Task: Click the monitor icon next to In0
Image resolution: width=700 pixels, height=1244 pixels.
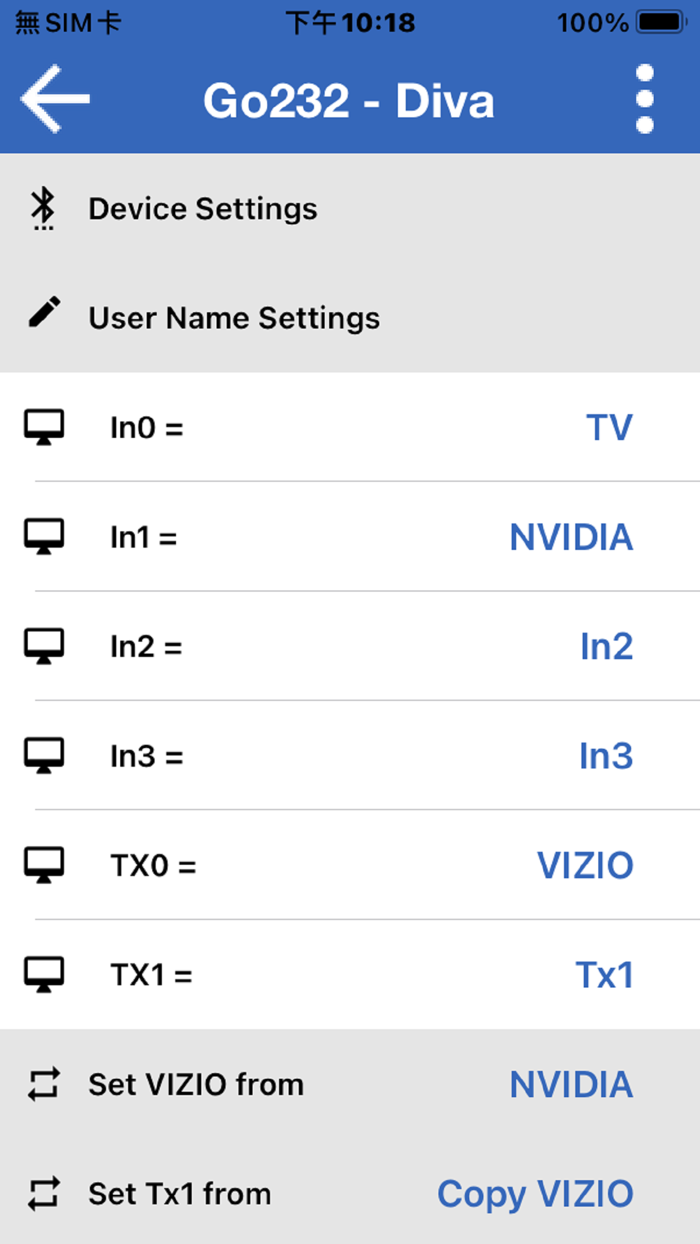Action: click(44, 428)
